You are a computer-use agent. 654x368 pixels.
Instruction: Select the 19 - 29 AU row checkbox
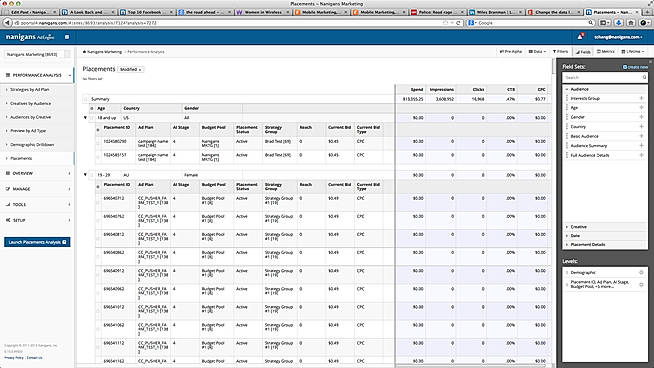(92, 175)
